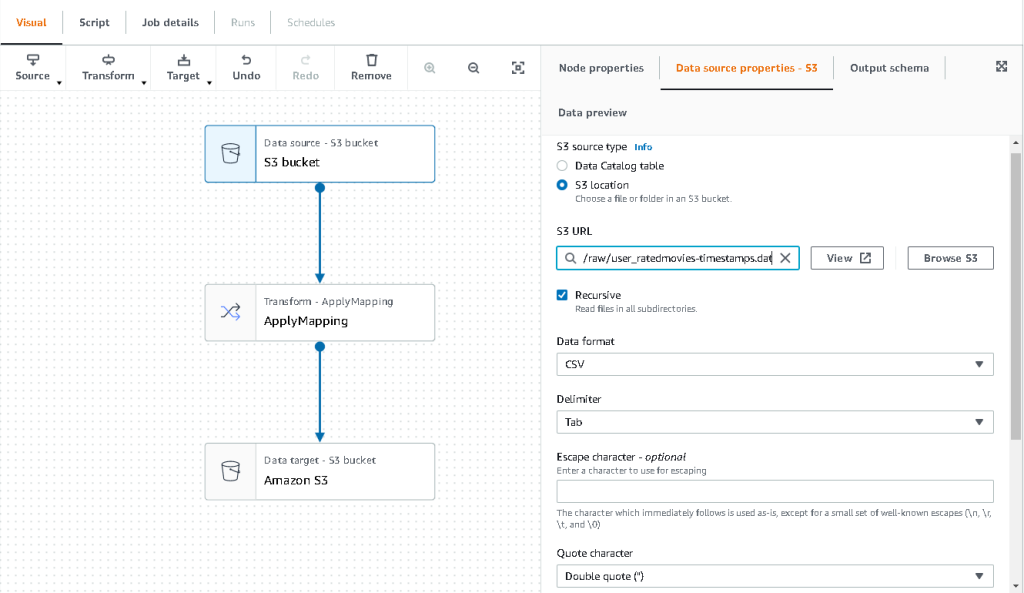
Task: Click the View button next to S3 URL
Action: 846,257
